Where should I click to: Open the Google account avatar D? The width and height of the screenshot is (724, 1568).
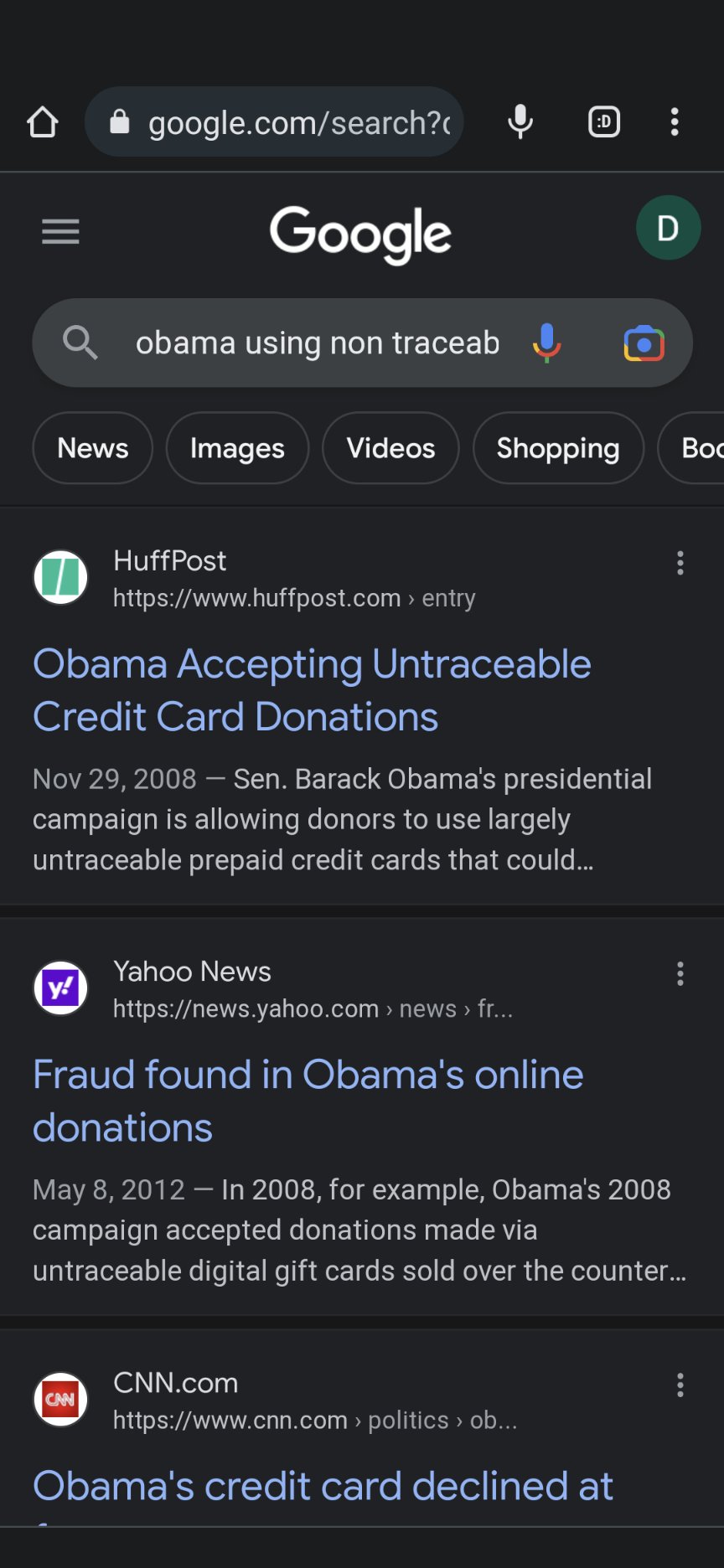pyautogui.click(x=668, y=228)
